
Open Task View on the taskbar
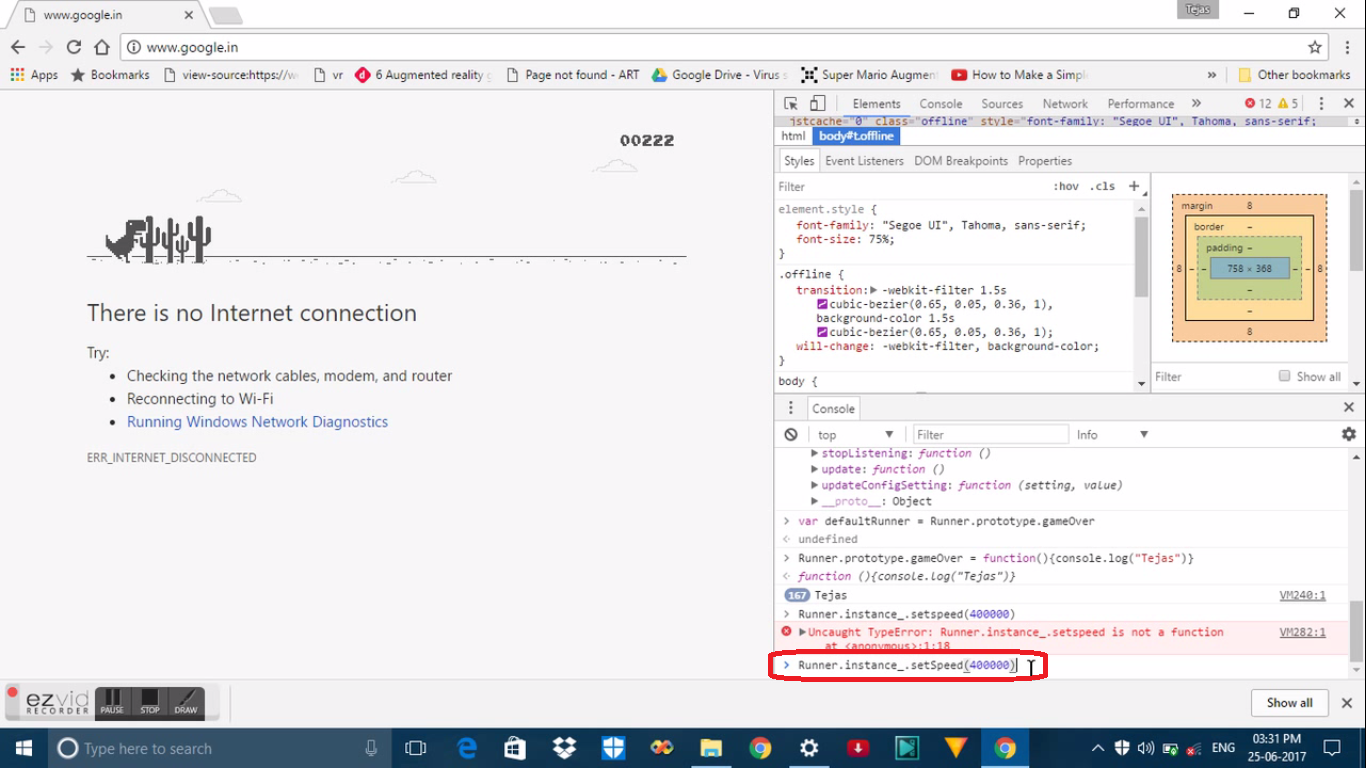[415, 748]
